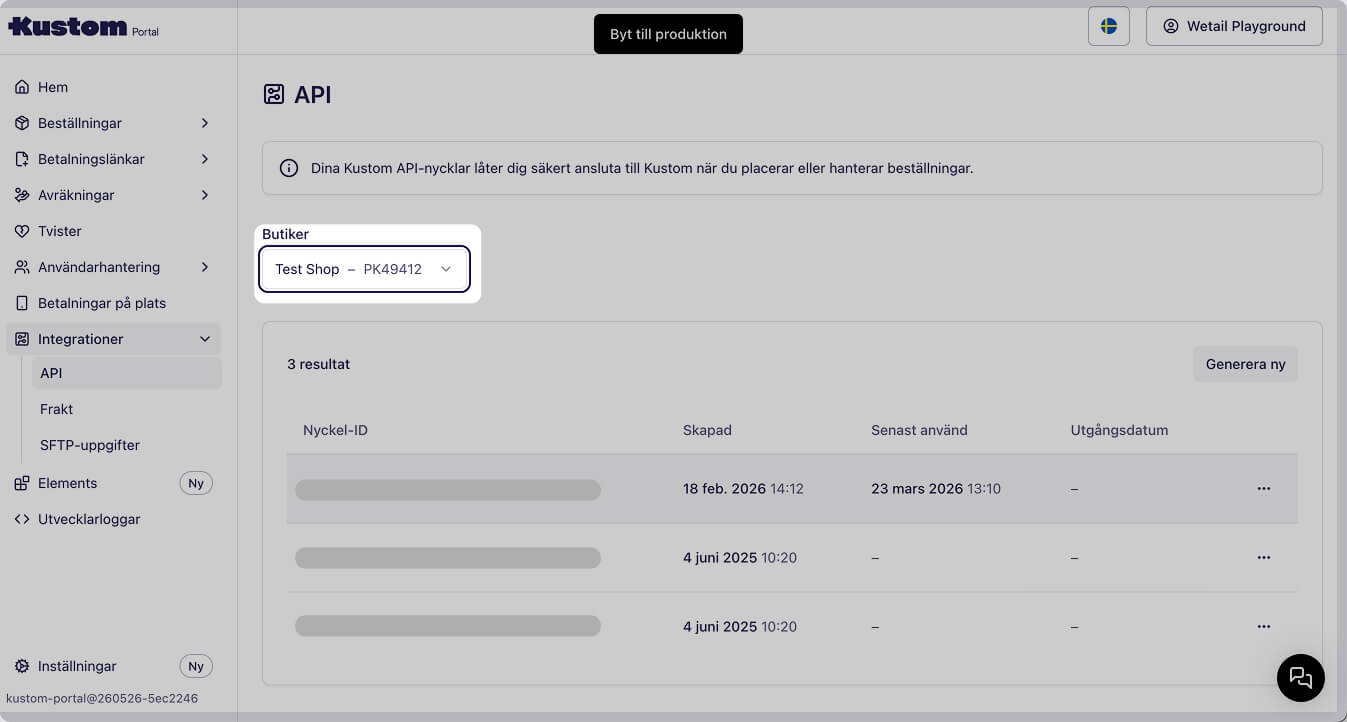This screenshot has height=722, width=1347.
Task: Click the Elements icon in sidebar
Action: click(22, 483)
